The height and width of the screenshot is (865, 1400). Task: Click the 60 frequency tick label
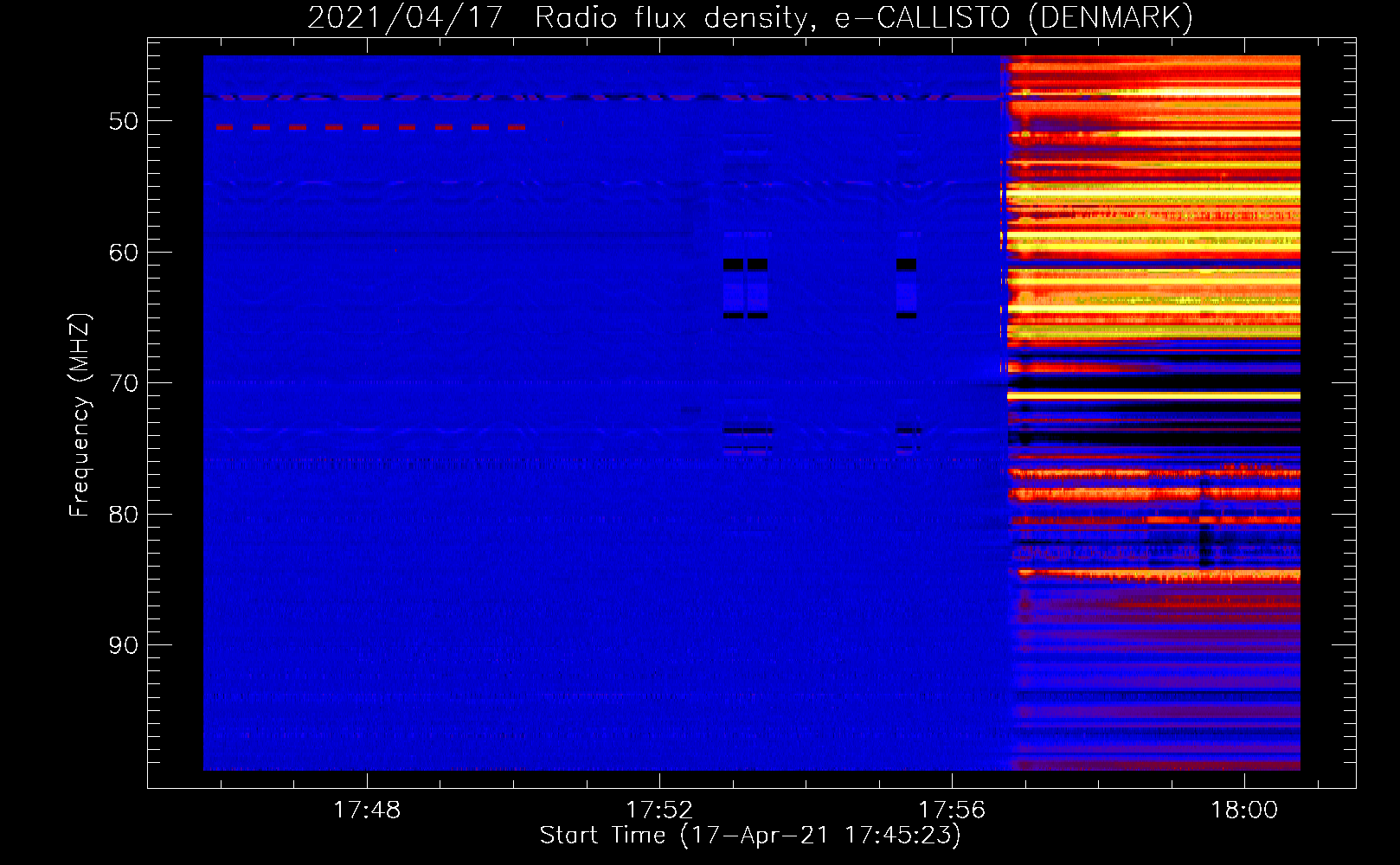[x=124, y=253]
